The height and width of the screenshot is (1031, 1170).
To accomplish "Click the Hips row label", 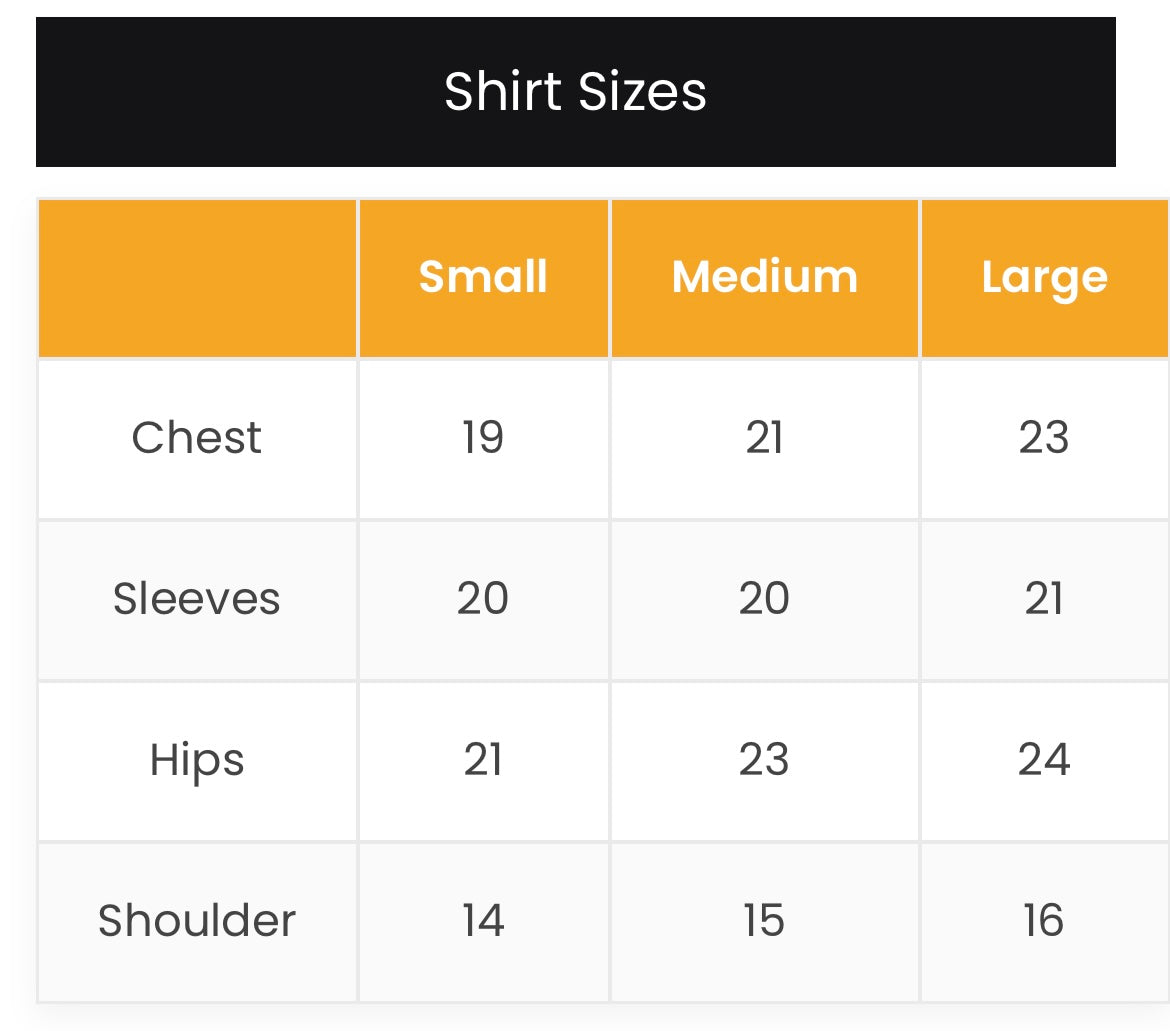I will tap(197, 760).
